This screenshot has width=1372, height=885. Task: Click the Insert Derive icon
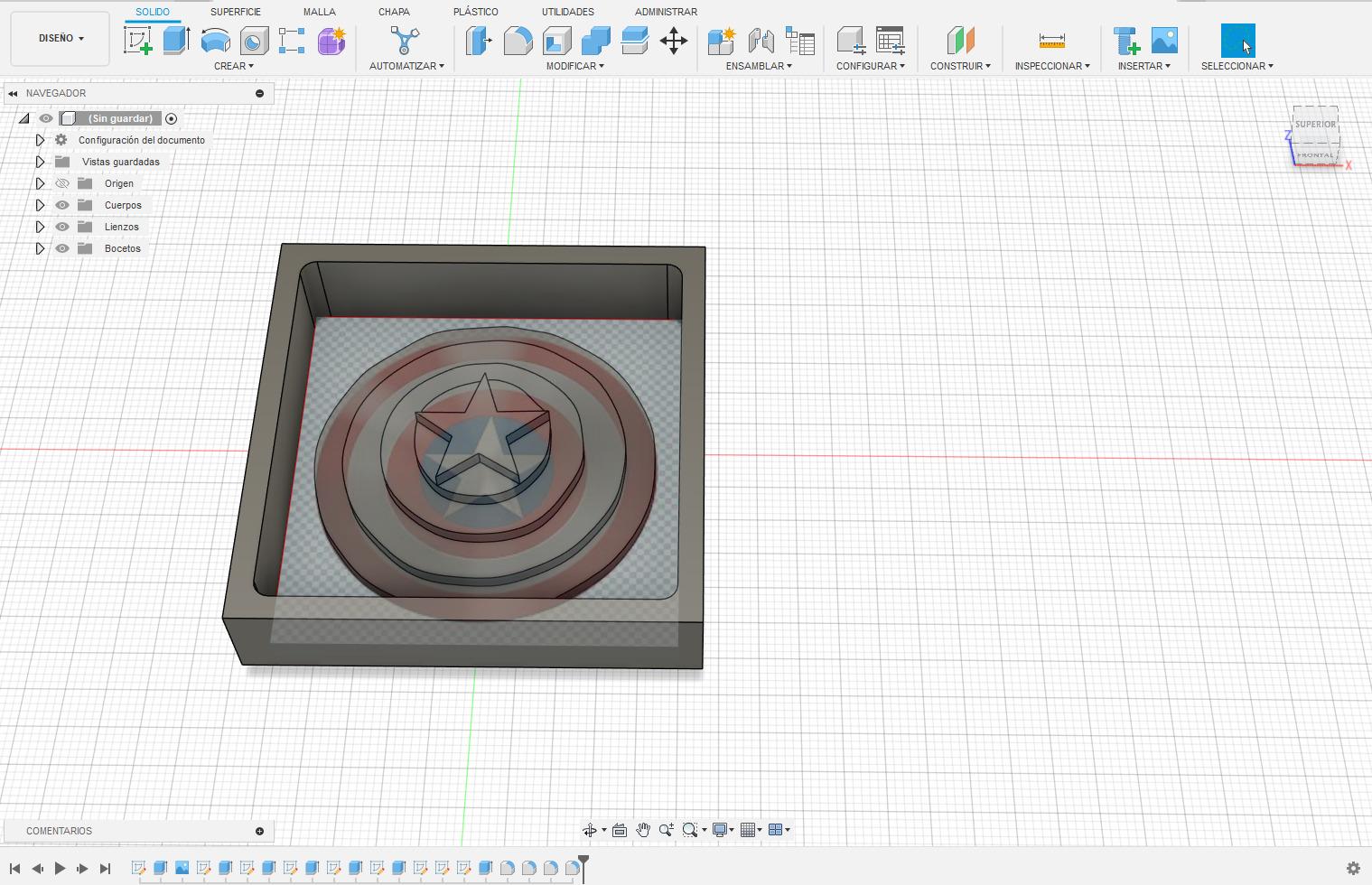[x=1125, y=41]
